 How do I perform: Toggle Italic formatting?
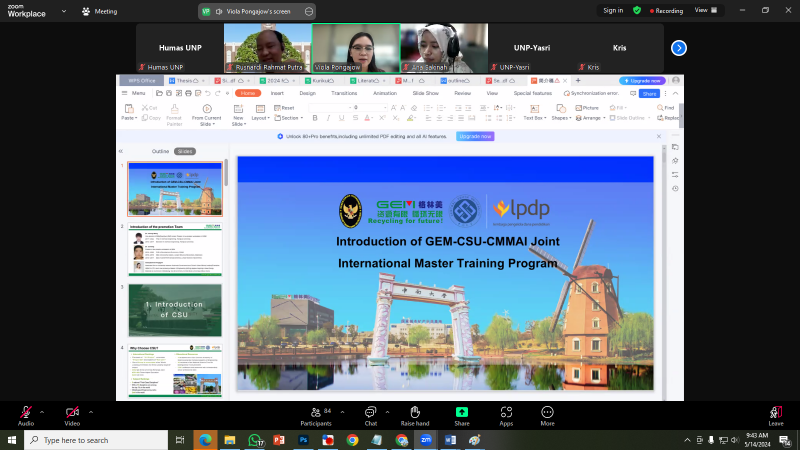328,118
